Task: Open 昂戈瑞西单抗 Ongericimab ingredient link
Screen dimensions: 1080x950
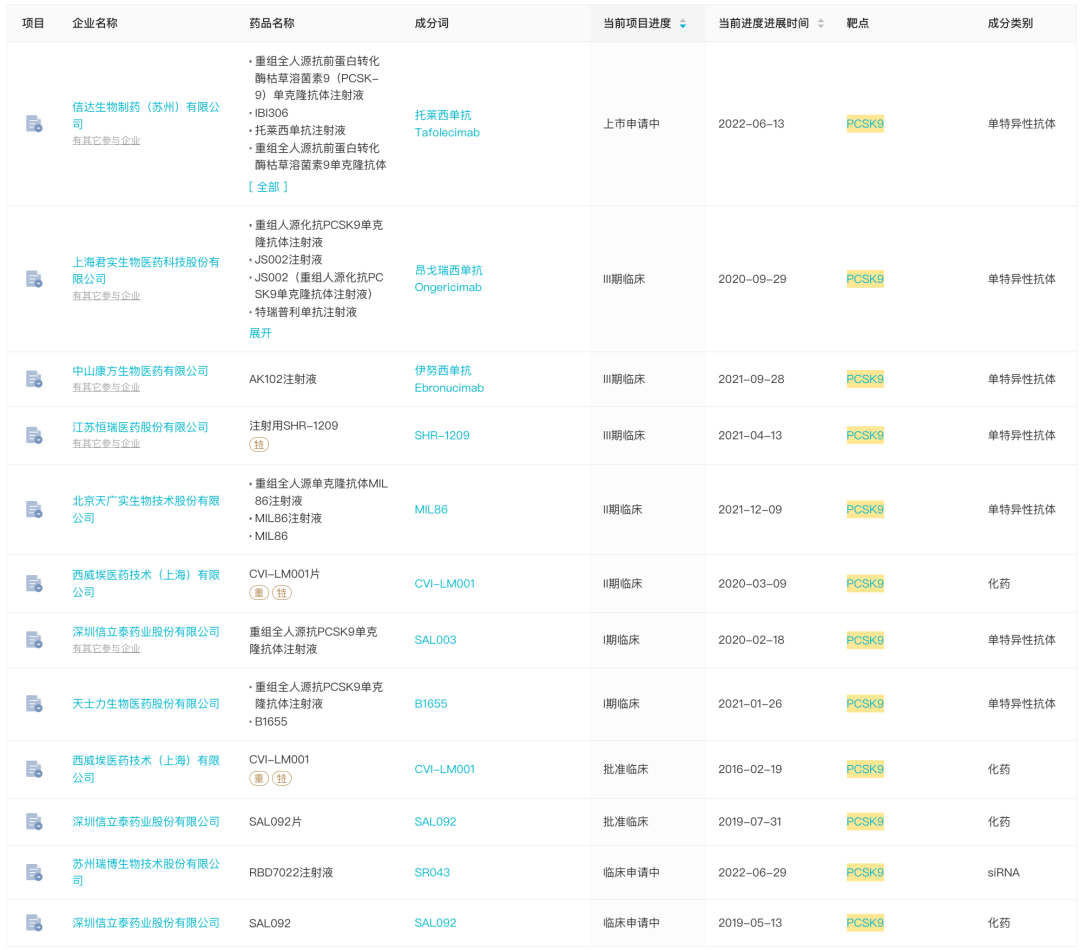Action: coord(448,279)
